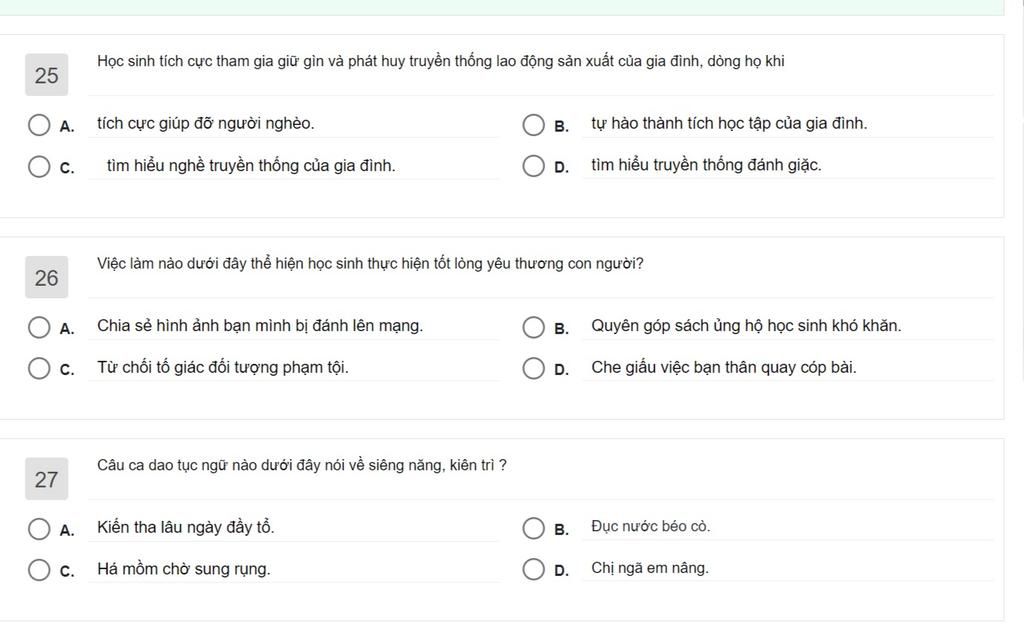Viewport: 1024px width, 637px height.
Task: Click question number 25 badge
Action: coord(46,74)
